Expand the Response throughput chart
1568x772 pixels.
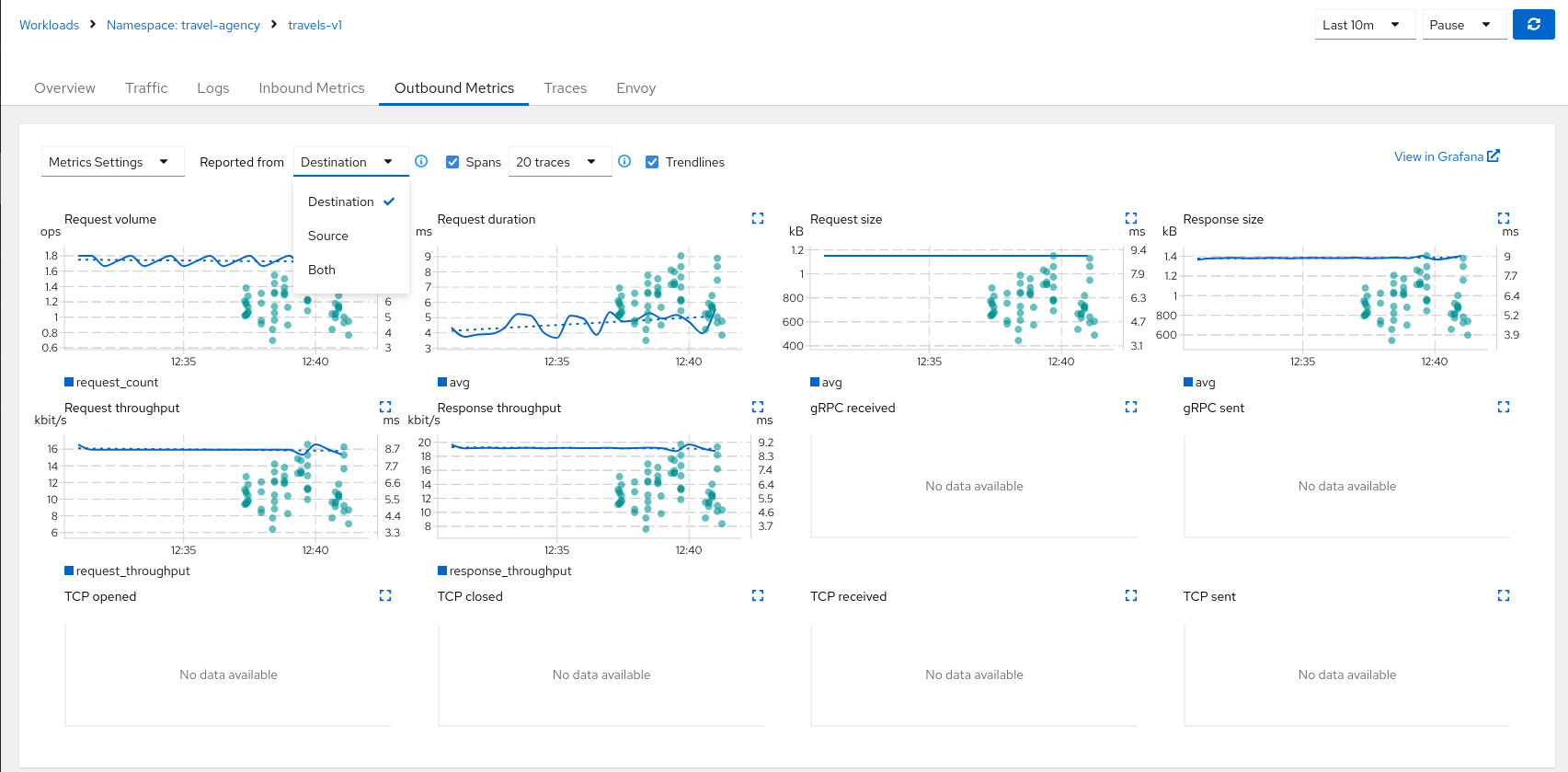758,407
